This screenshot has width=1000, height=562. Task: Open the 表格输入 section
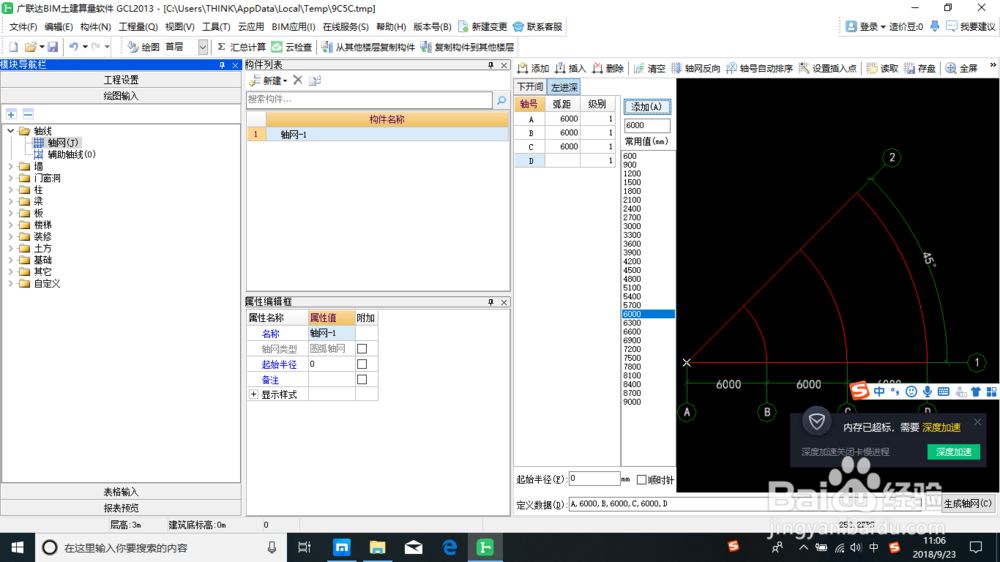coord(121,492)
